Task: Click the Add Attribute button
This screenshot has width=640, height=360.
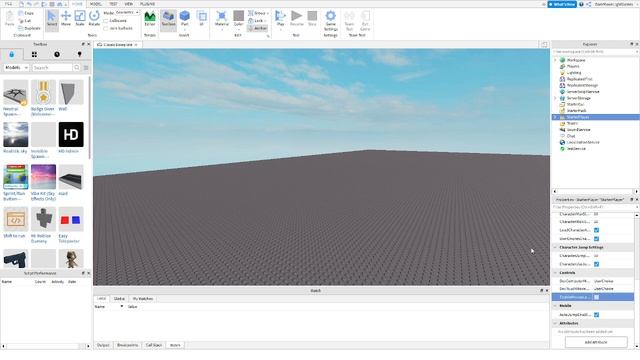Action: (x=596, y=342)
